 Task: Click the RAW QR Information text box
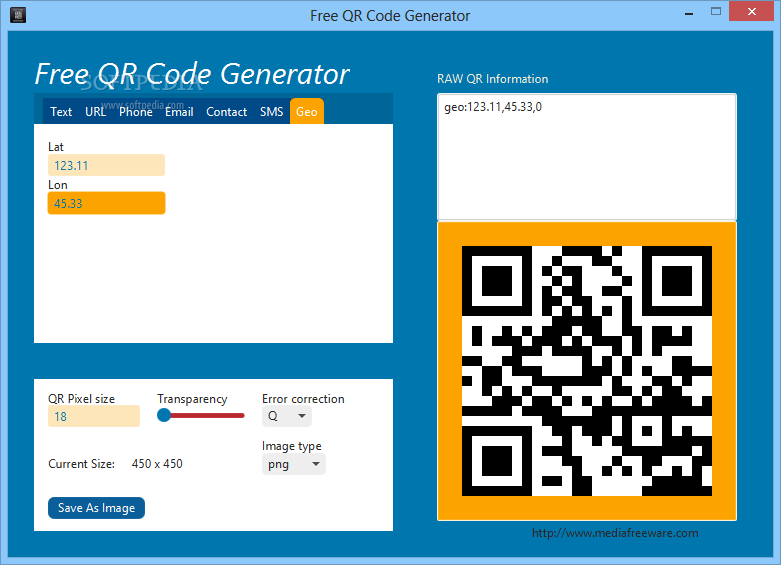(587, 156)
